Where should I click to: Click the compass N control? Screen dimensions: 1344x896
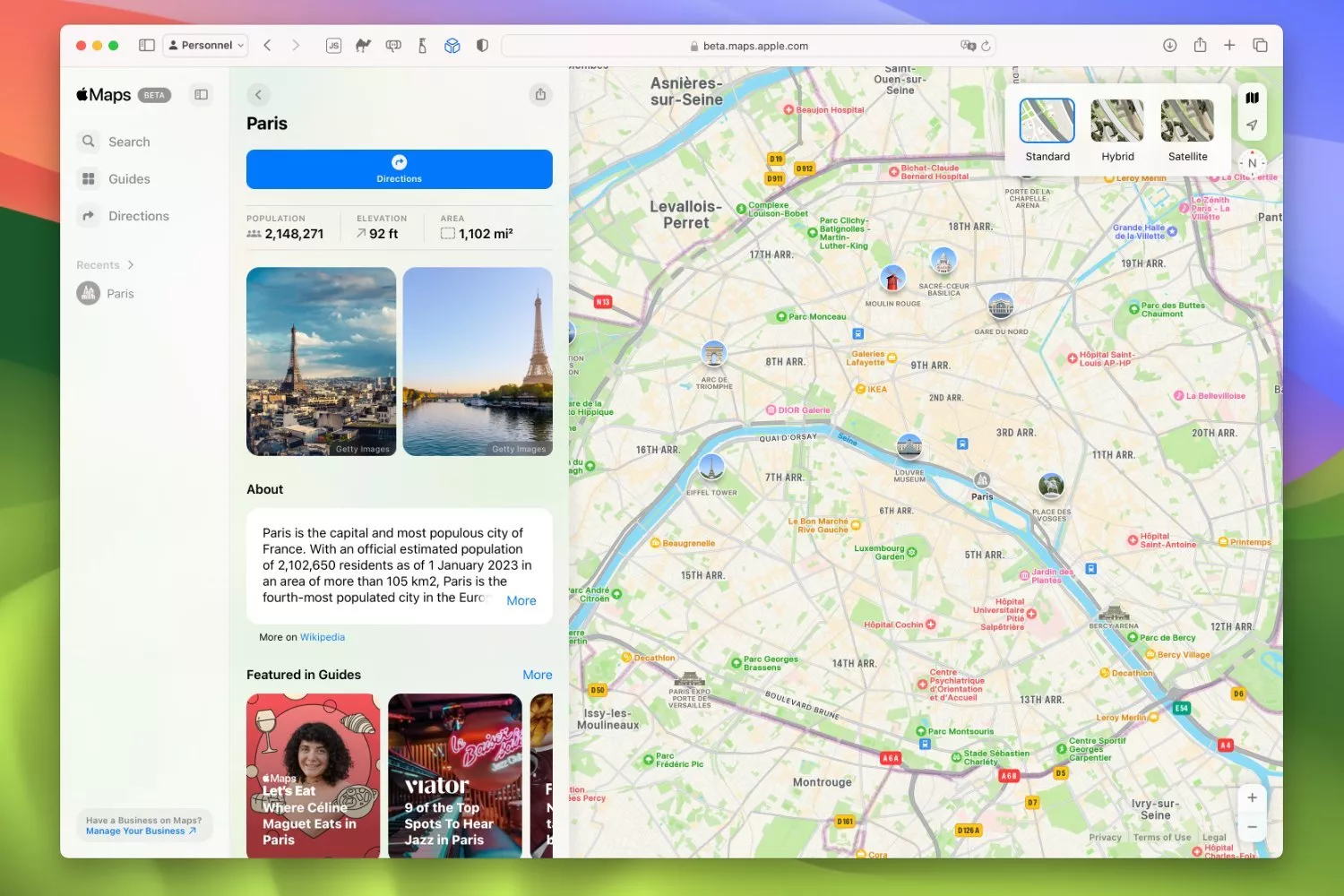1252,163
